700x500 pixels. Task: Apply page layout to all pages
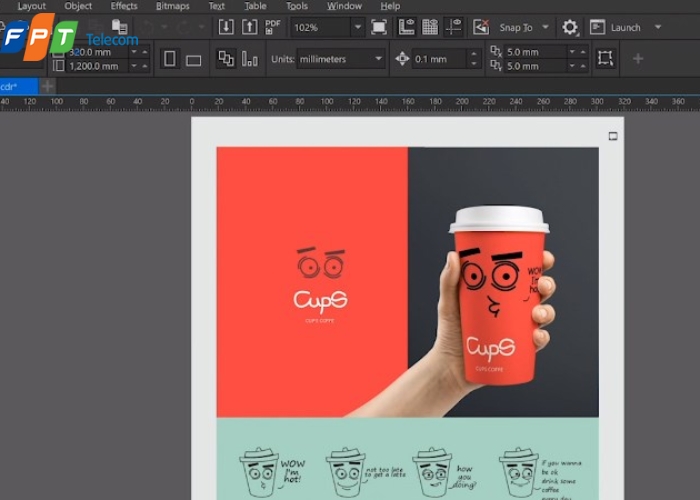(x=225, y=58)
